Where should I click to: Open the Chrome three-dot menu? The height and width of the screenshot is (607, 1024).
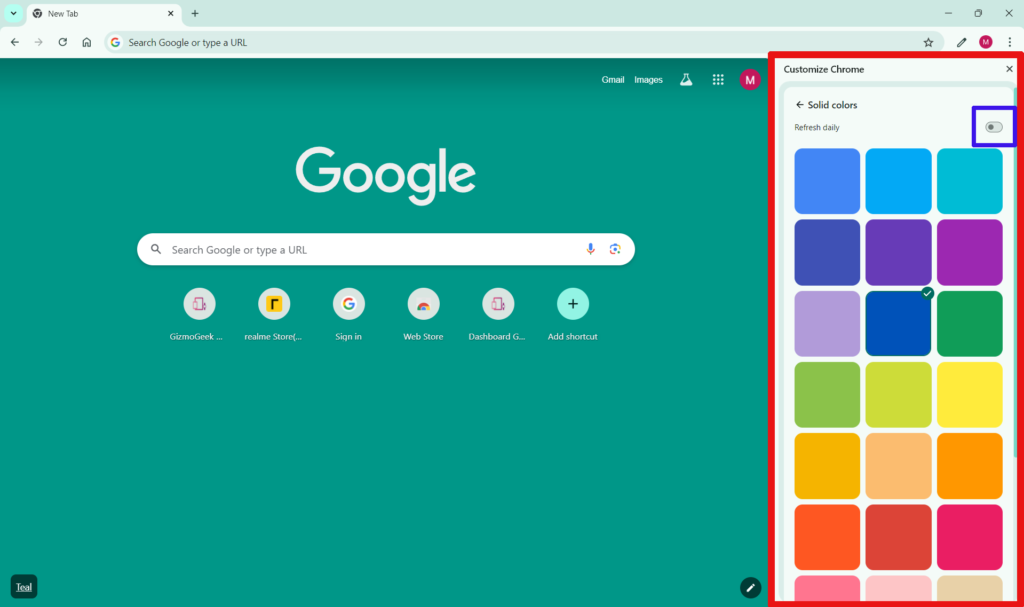point(1010,42)
